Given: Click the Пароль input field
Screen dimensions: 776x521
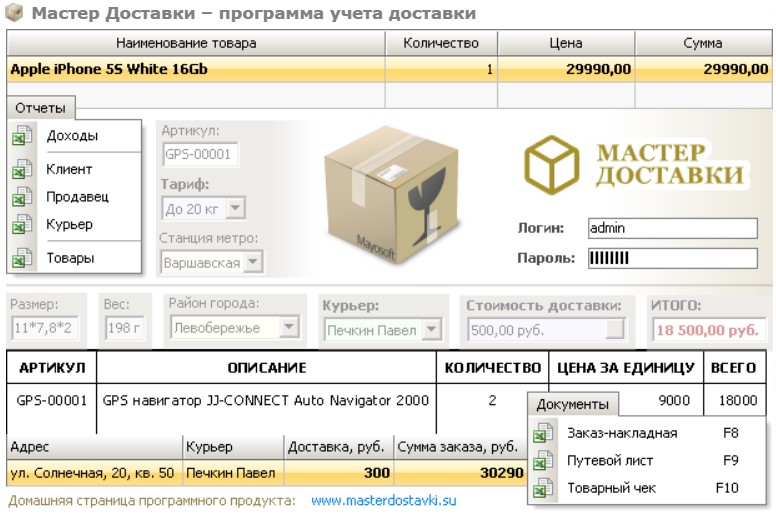Looking at the screenshot, I should click(673, 258).
